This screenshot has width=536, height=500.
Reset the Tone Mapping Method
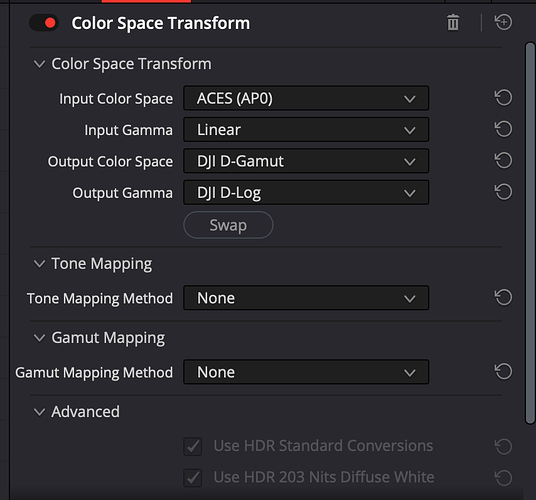point(504,297)
